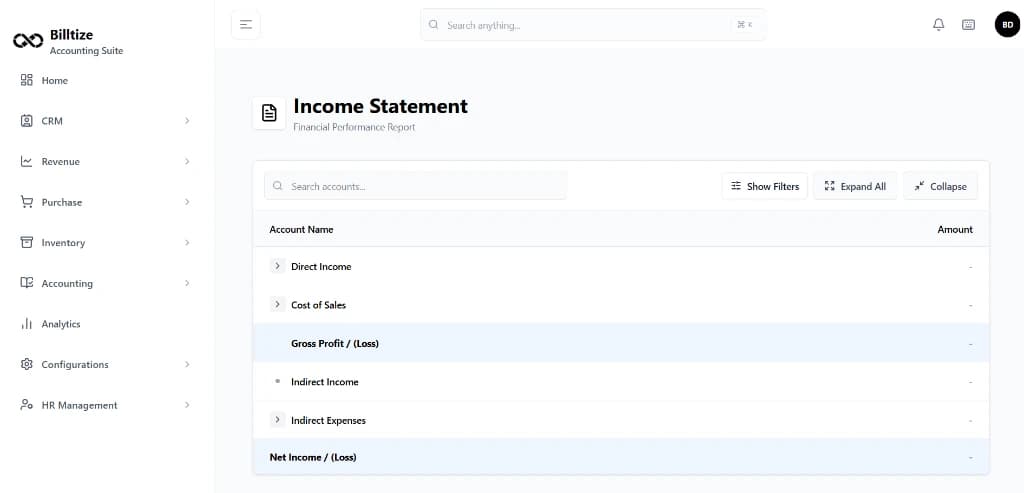This screenshot has height=493, width=1024.
Task: Select the Direct Income label
Action: [x=321, y=266]
